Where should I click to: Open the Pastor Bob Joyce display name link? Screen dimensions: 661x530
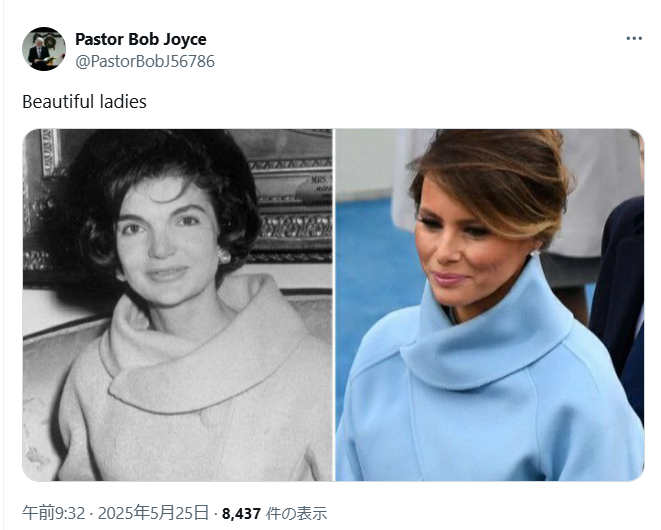coord(141,39)
